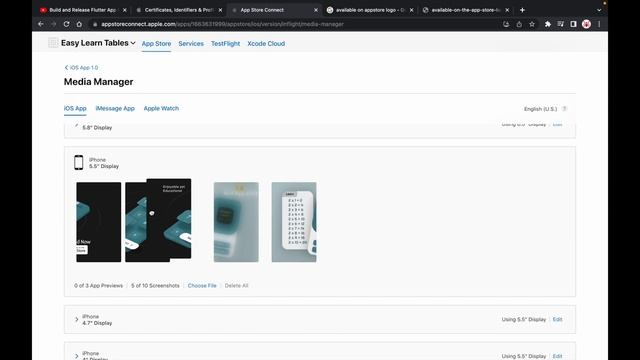Go back in browser history
The height and width of the screenshot is (360, 640).
[x=41, y=24]
